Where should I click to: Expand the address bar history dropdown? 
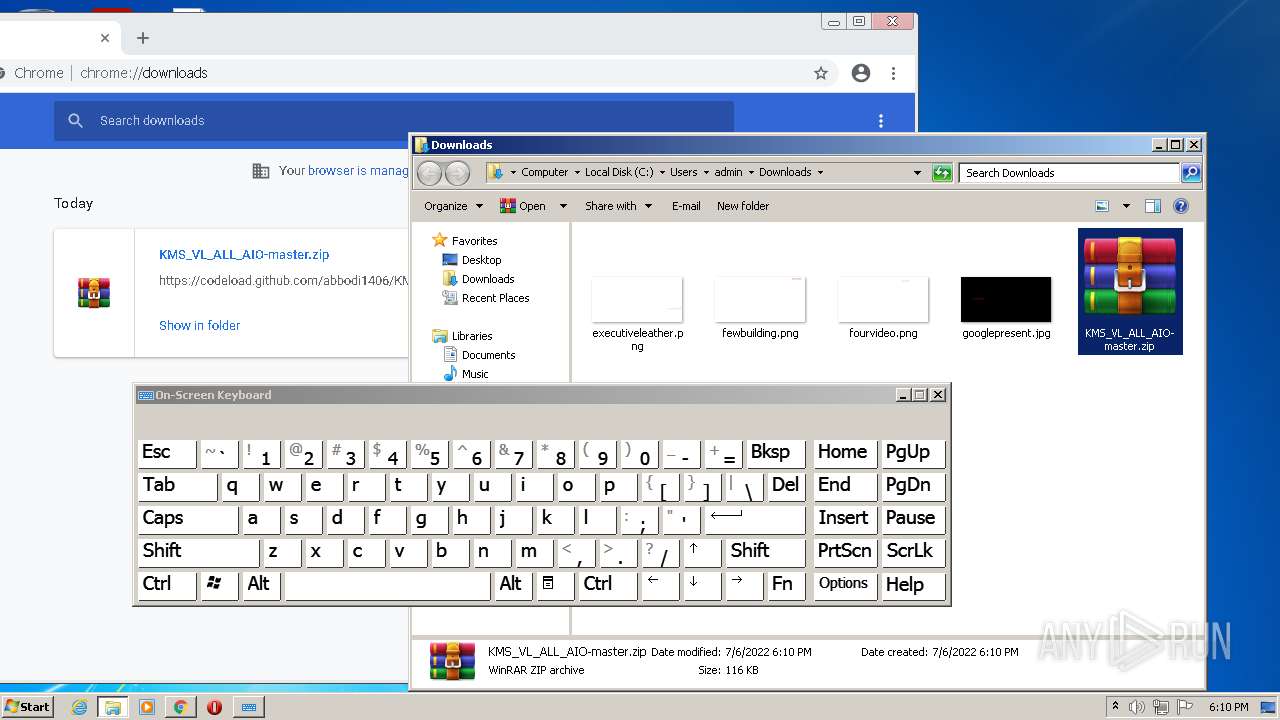[x=917, y=172]
